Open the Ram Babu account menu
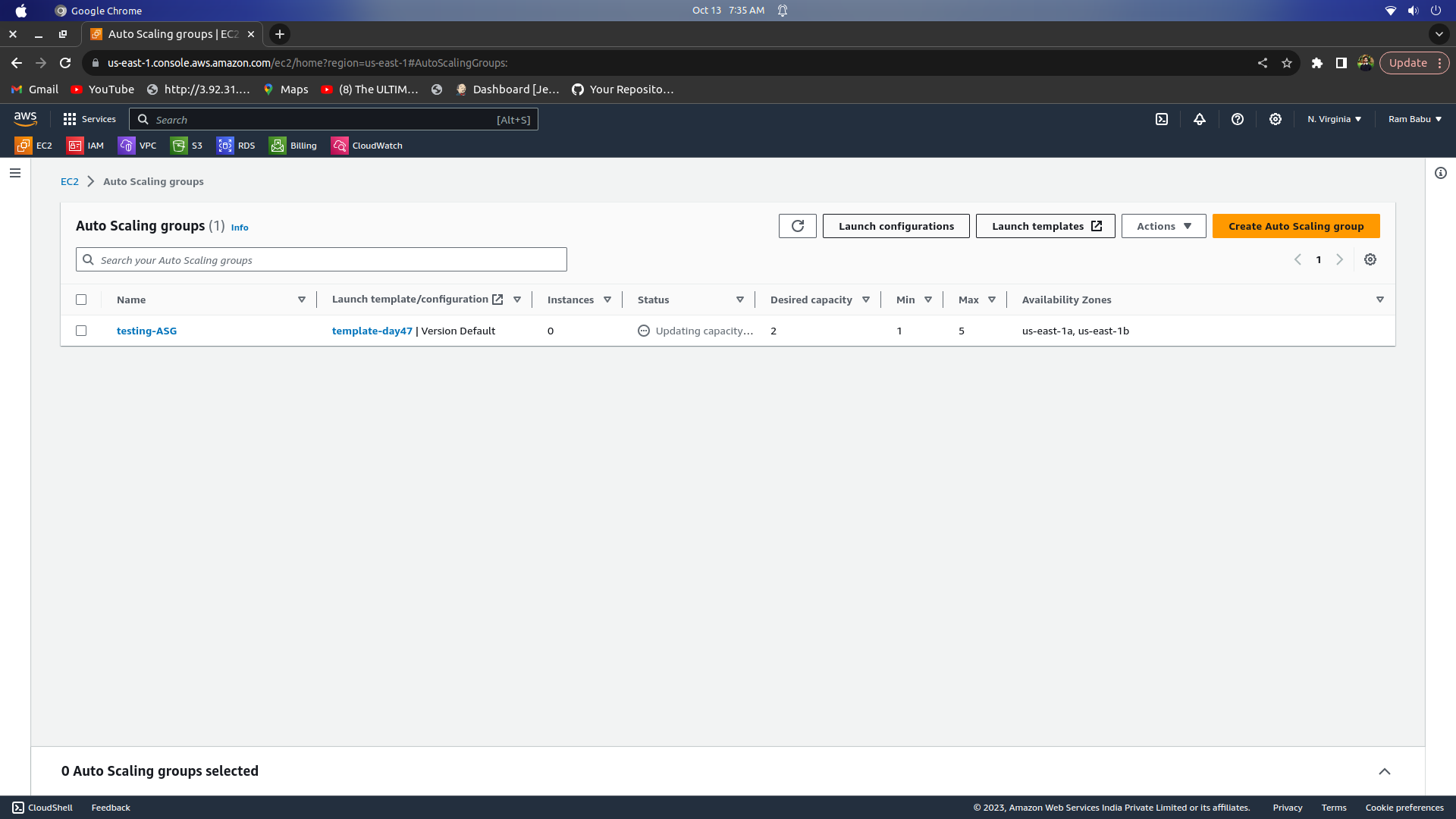Viewport: 1456px width, 819px height. click(x=1415, y=119)
